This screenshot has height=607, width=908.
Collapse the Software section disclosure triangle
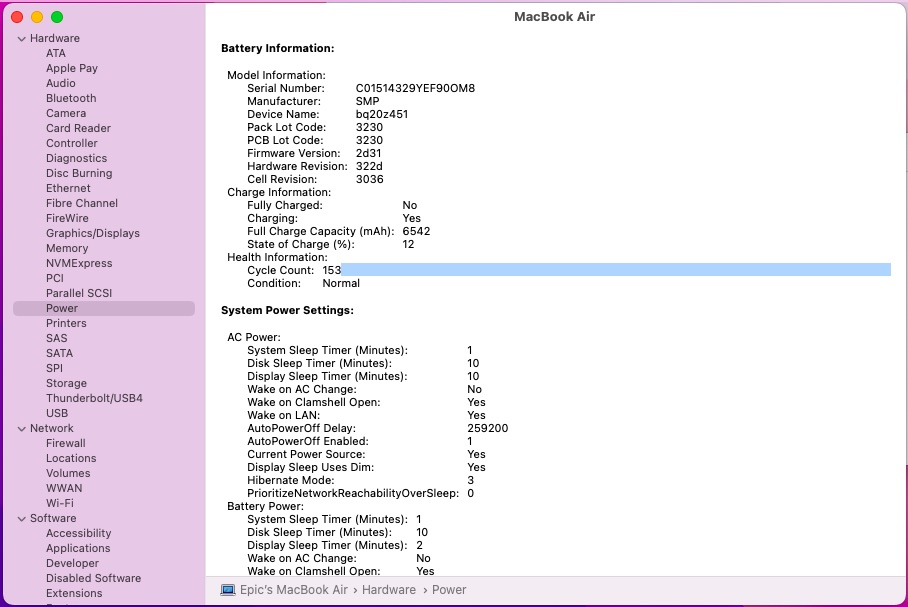click(22, 519)
